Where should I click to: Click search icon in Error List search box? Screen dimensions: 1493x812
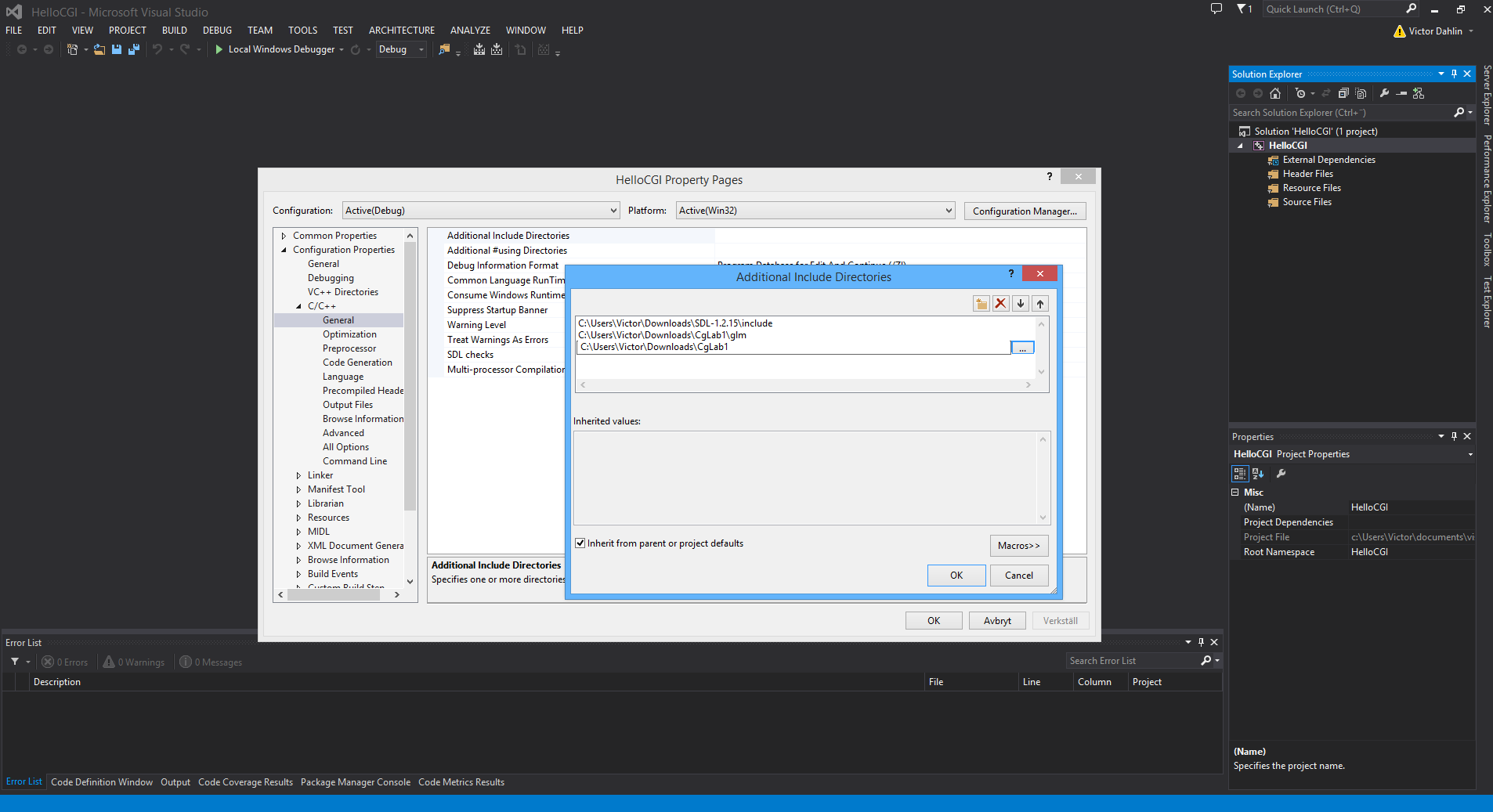pos(1206,661)
